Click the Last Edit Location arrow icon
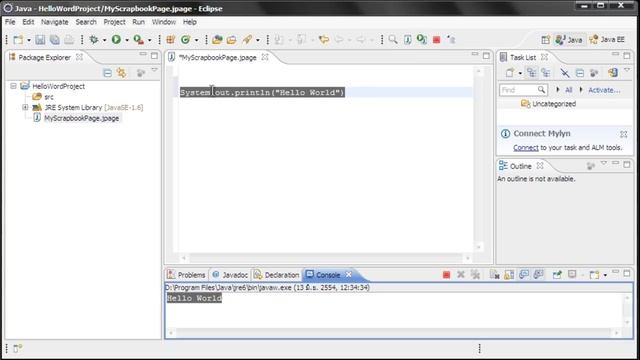640x360 pixels. [324, 40]
